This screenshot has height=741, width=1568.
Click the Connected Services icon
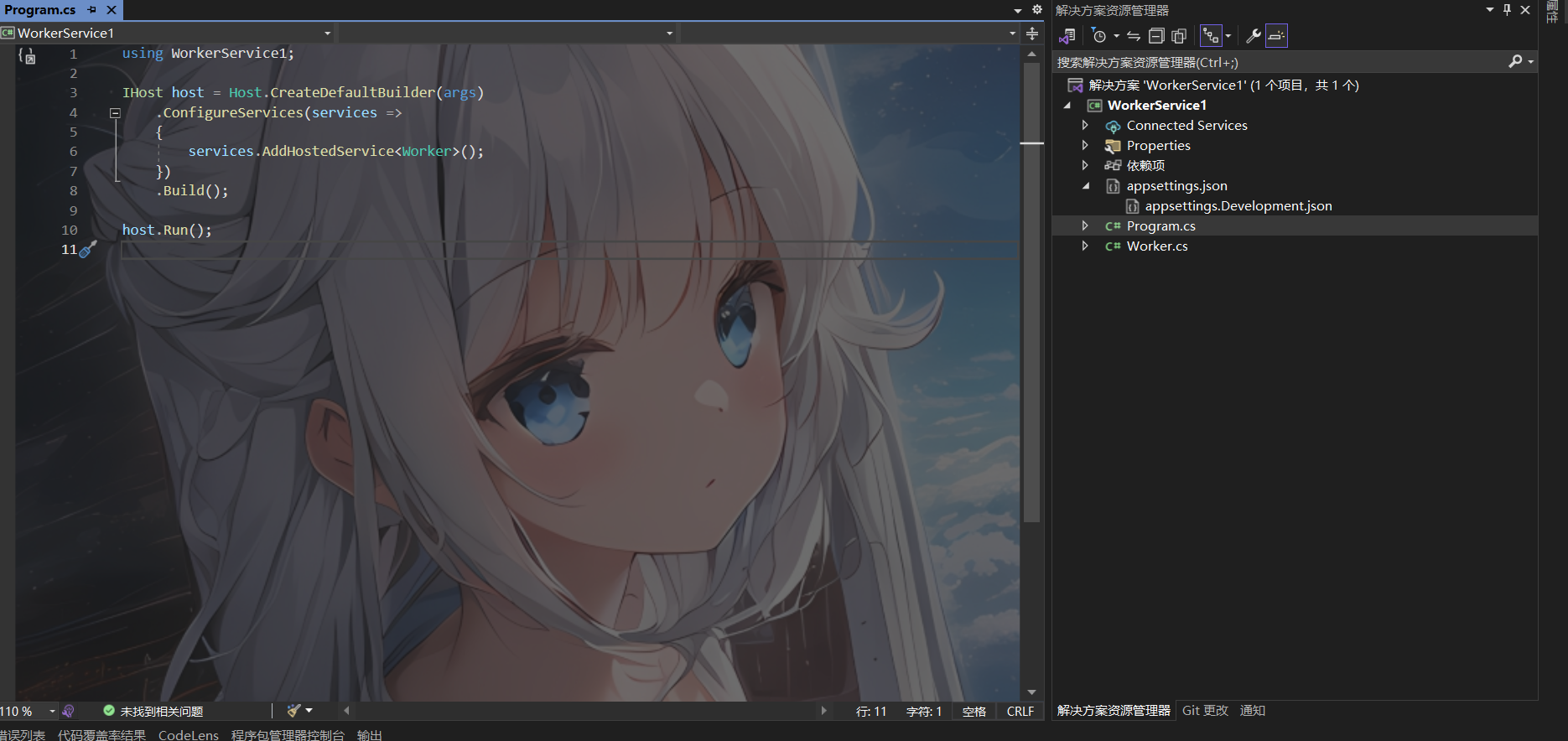point(1113,126)
